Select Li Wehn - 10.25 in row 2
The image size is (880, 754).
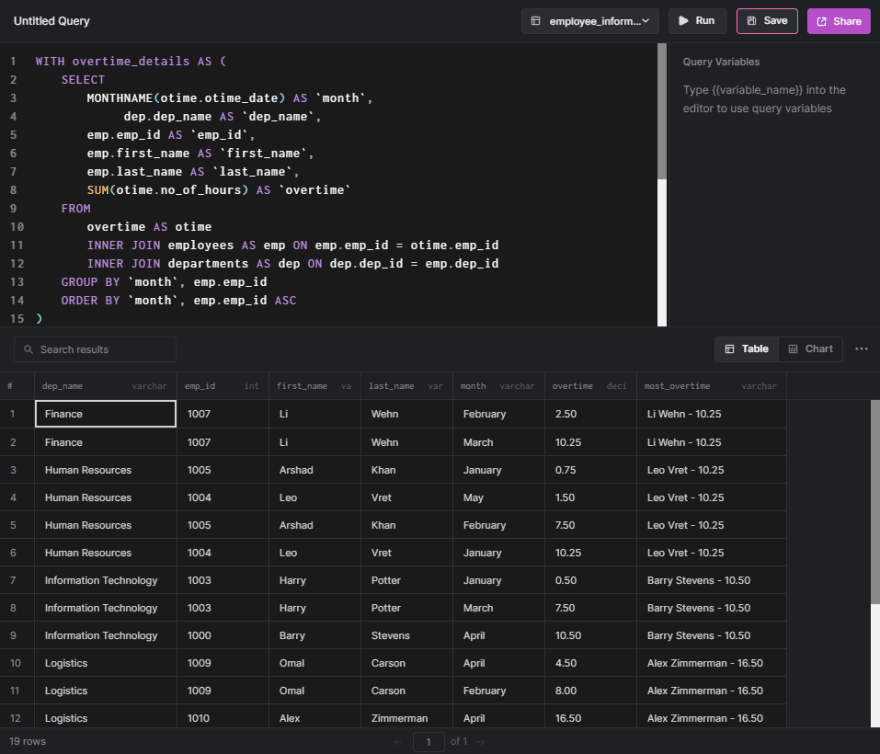(x=712, y=442)
